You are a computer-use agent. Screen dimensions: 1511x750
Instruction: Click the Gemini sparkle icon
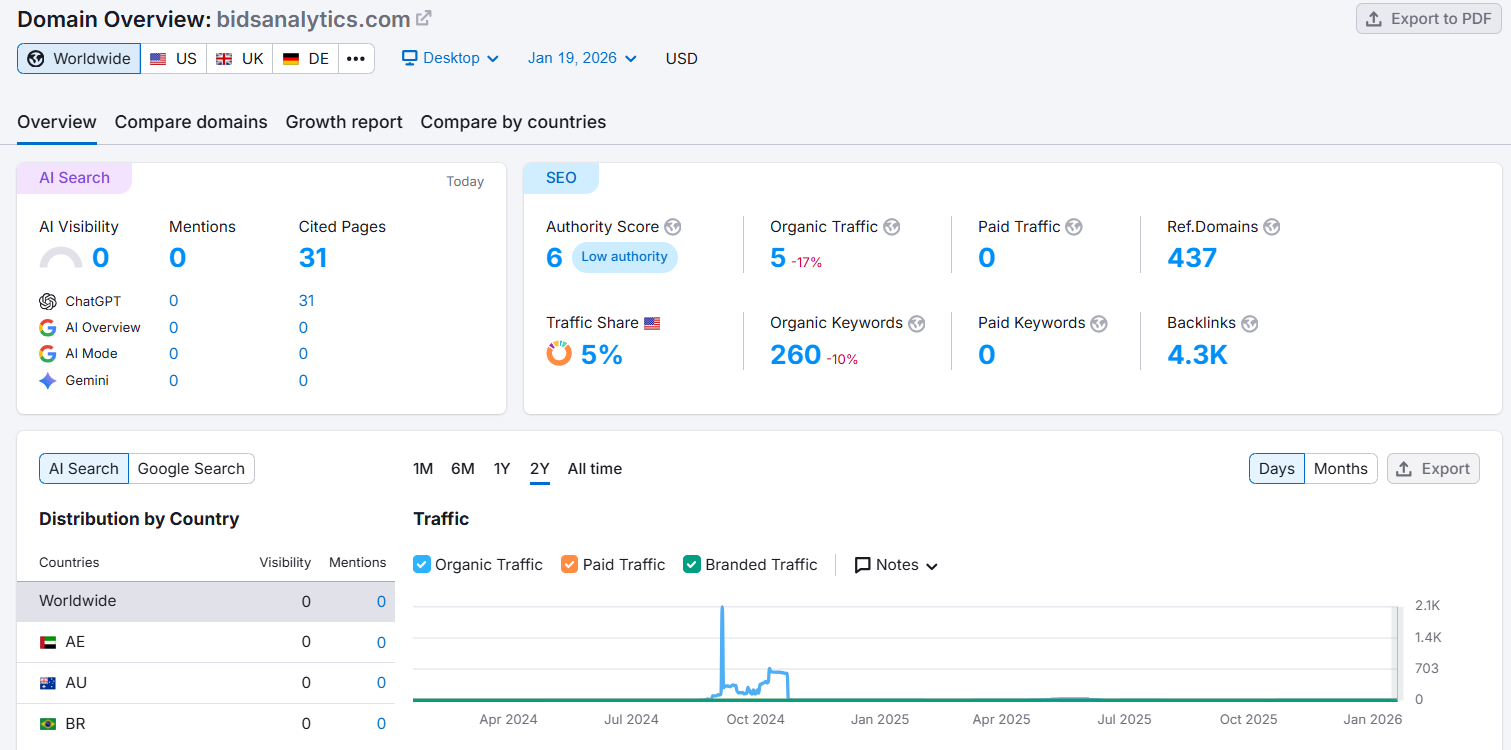point(48,381)
